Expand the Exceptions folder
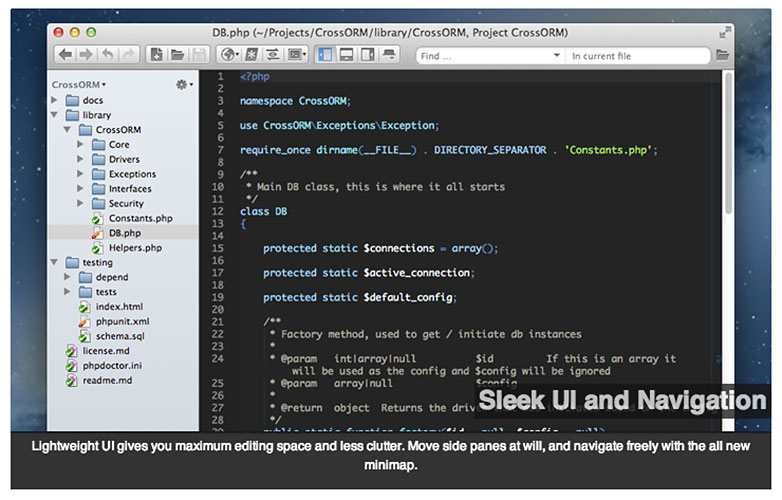782x500 pixels. pyautogui.click(x=80, y=174)
